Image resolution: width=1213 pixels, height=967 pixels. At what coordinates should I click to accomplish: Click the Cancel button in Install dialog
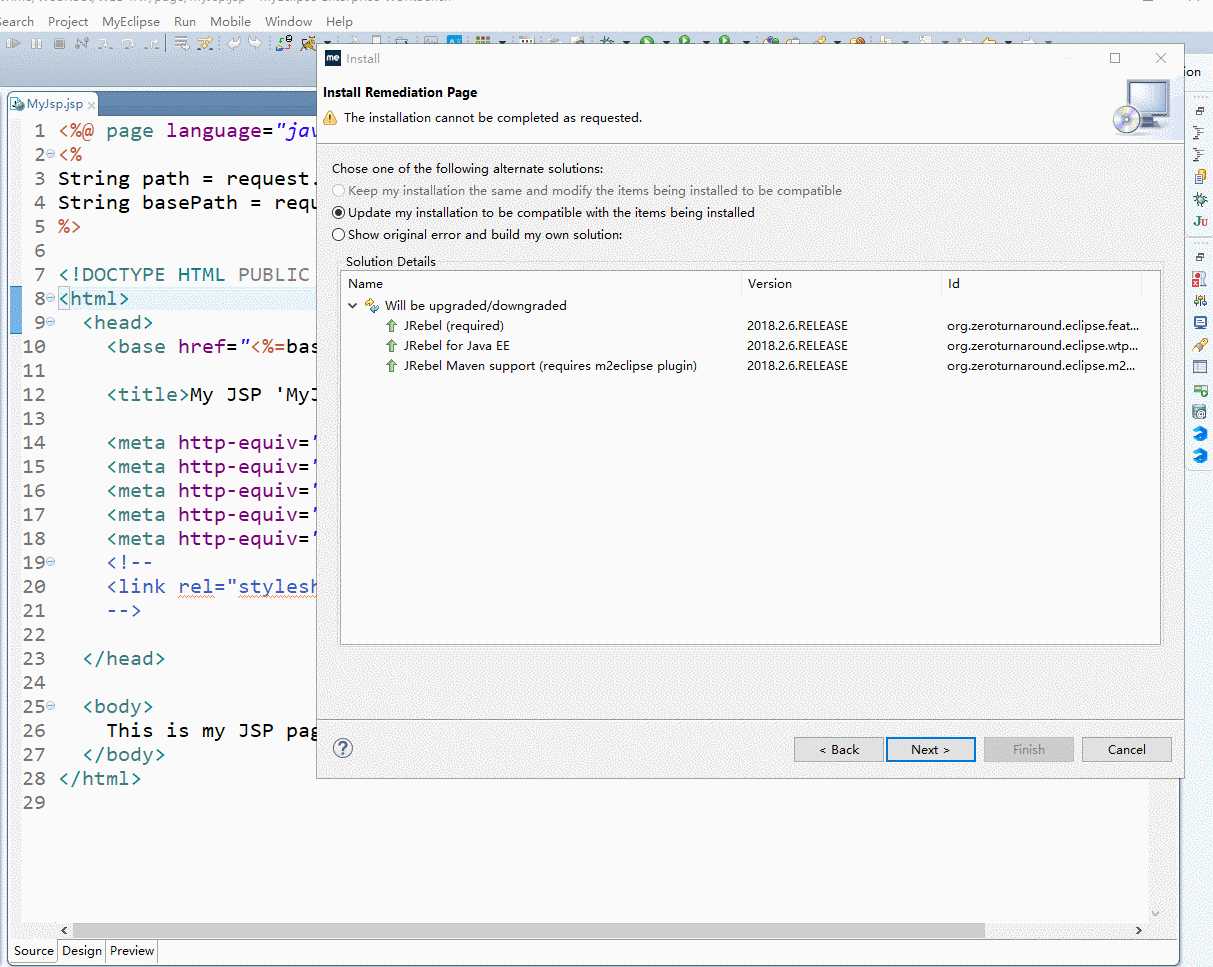click(1127, 750)
